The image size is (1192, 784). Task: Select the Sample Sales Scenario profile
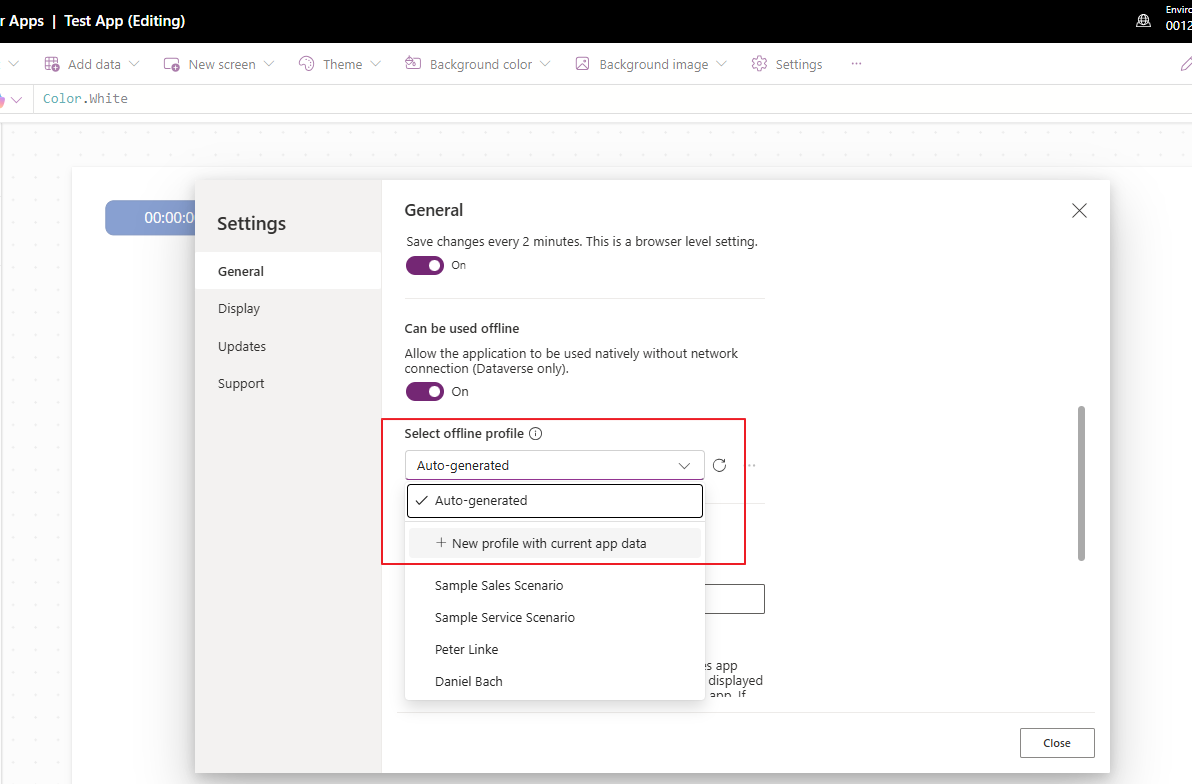click(498, 585)
